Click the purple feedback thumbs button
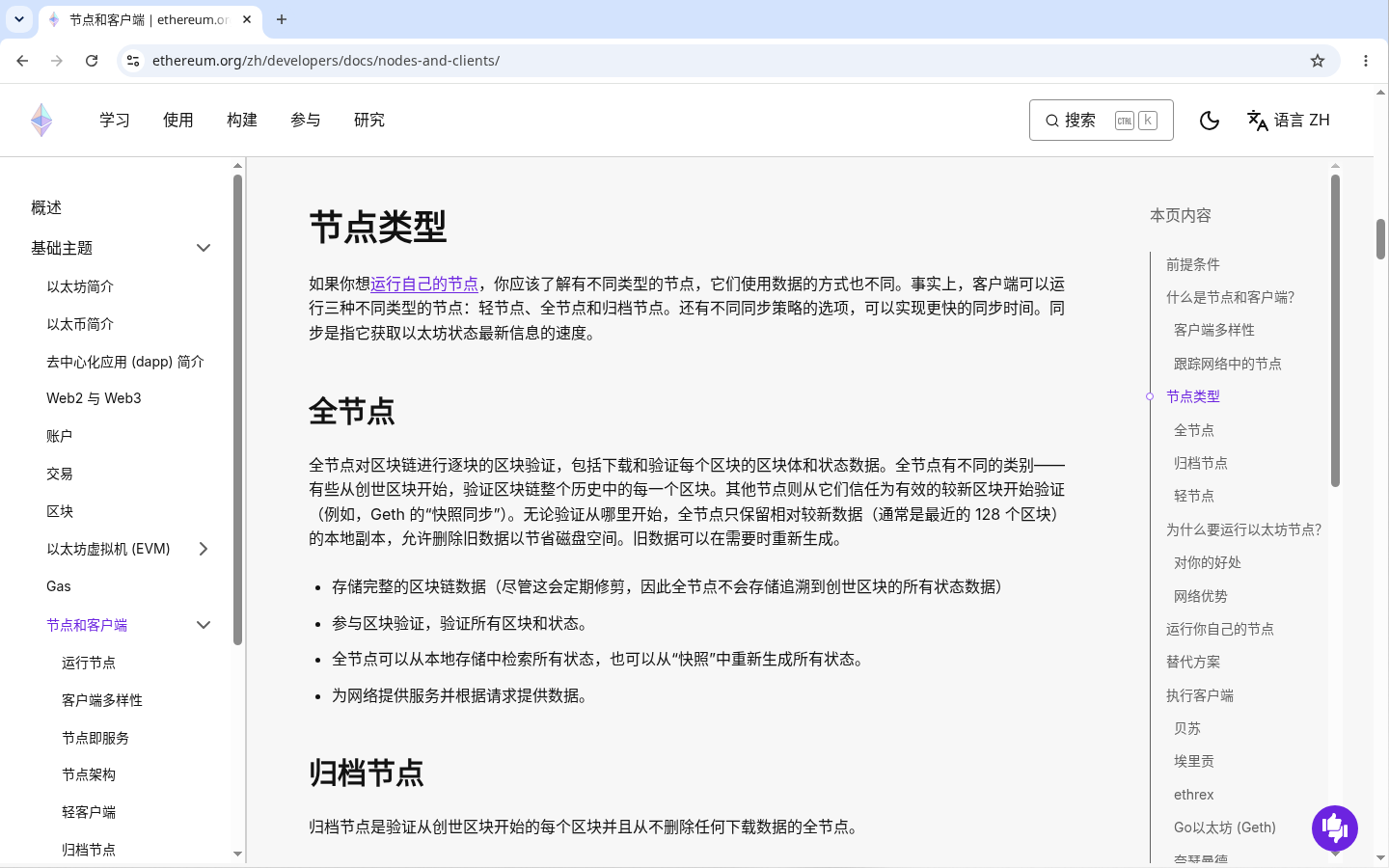Viewport: 1389px width, 868px height. click(x=1335, y=828)
